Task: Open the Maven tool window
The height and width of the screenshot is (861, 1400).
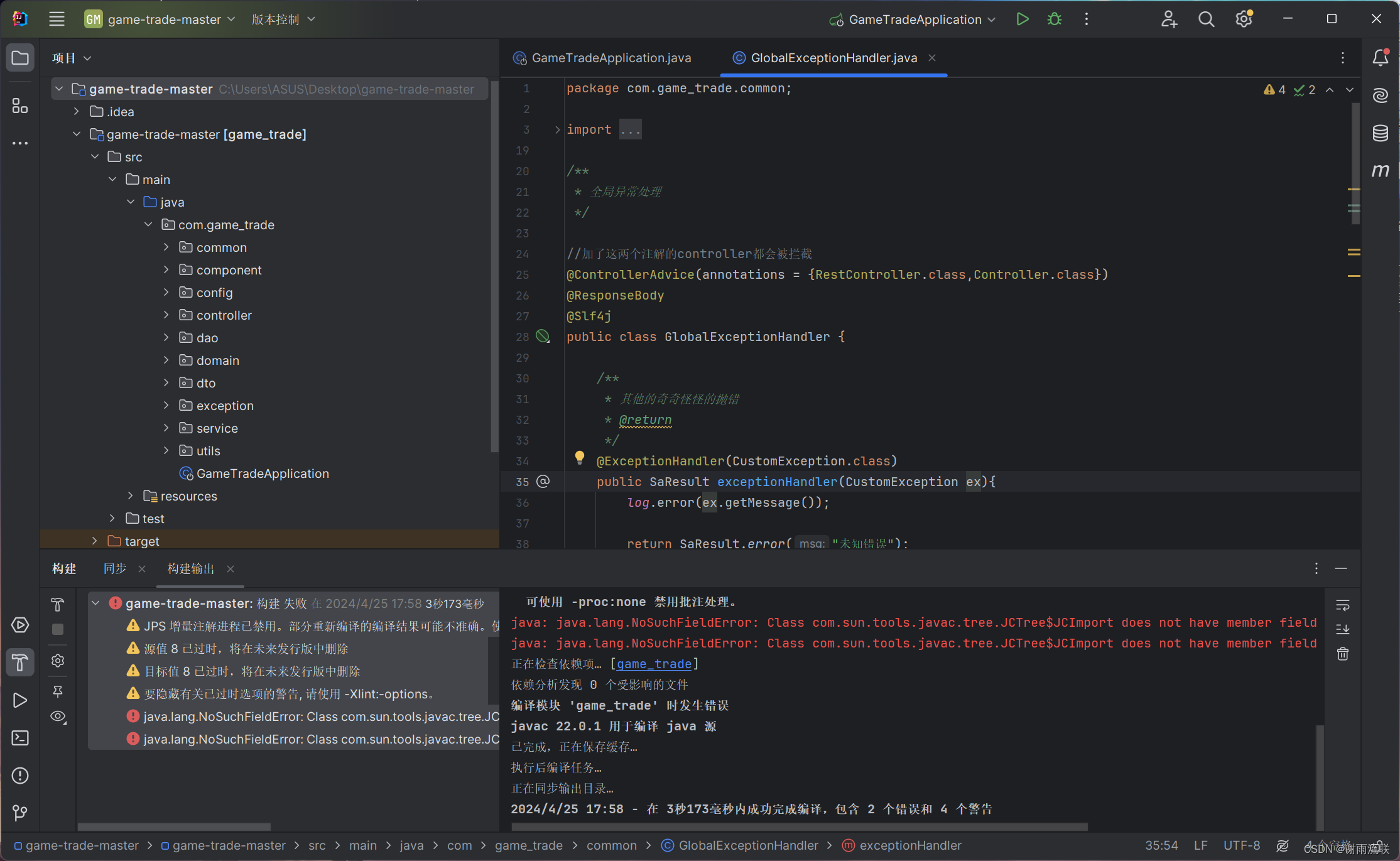Action: coord(1380,170)
